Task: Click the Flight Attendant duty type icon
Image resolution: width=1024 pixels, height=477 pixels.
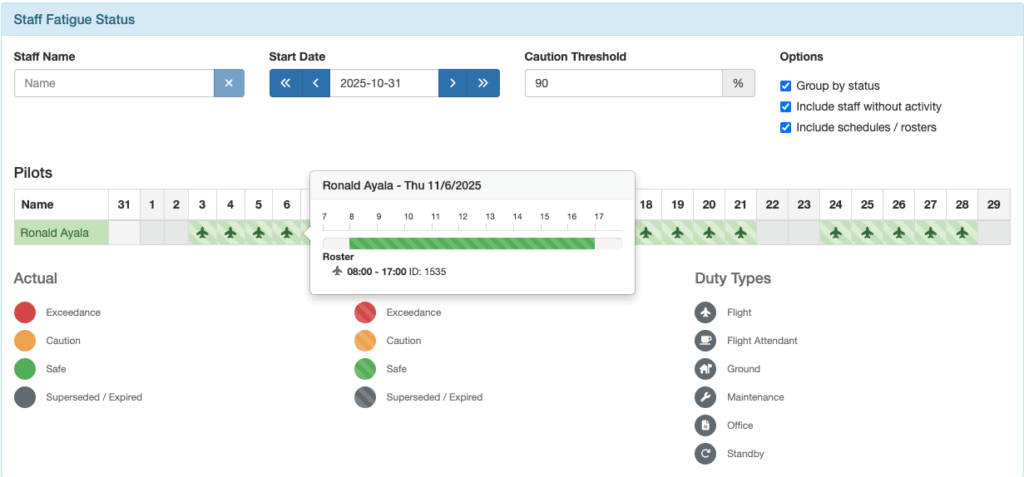Action: click(706, 341)
